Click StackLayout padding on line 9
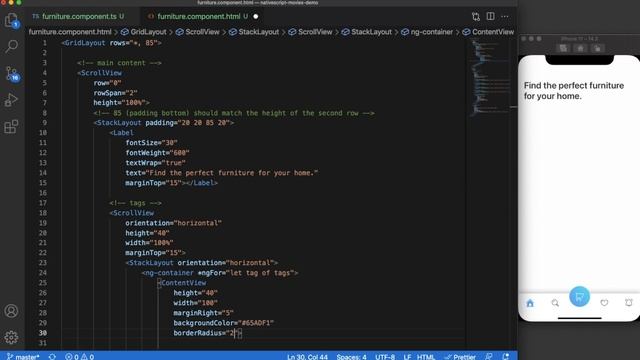Viewport: 640px width, 360px height. click(163, 123)
